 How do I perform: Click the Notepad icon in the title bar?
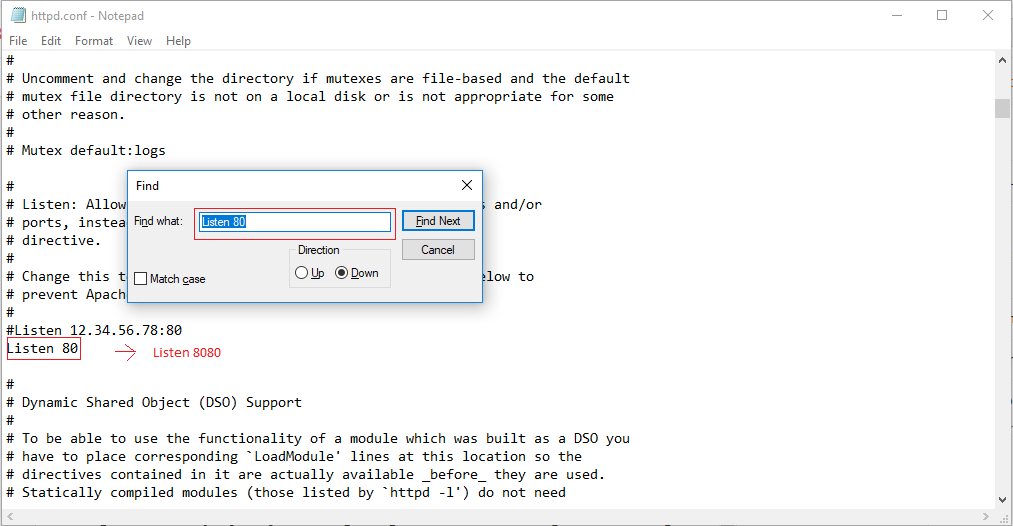point(17,16)
